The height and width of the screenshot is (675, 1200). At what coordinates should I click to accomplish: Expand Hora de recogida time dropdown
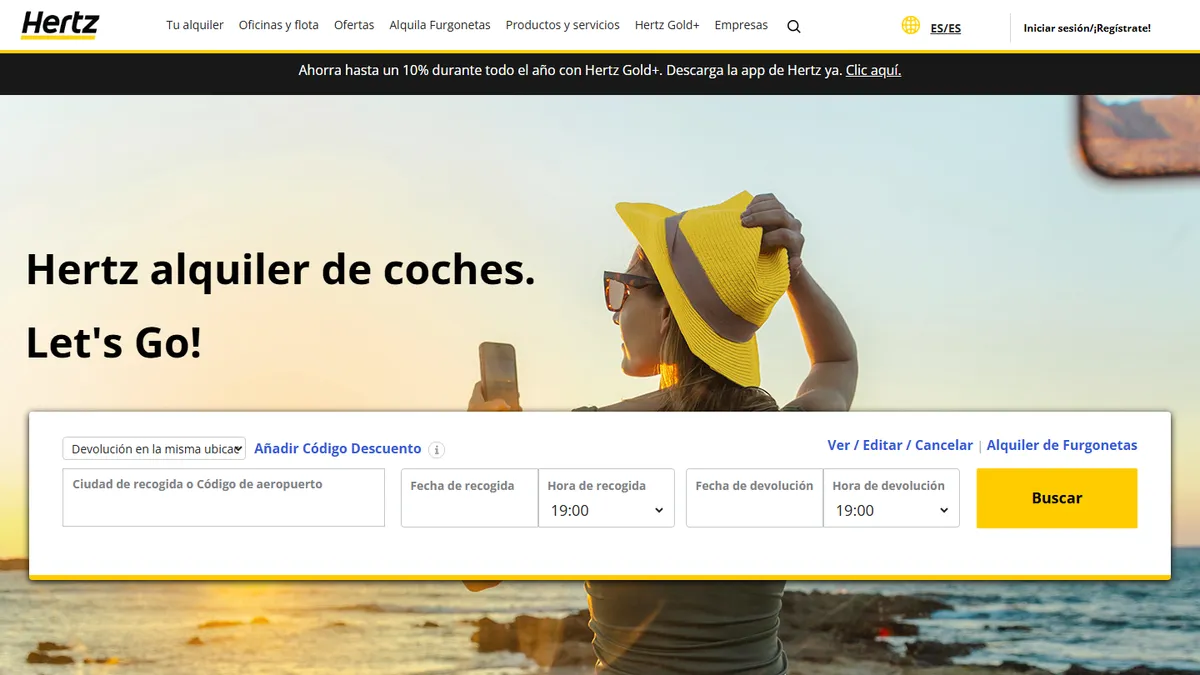(x=606, y=498)
